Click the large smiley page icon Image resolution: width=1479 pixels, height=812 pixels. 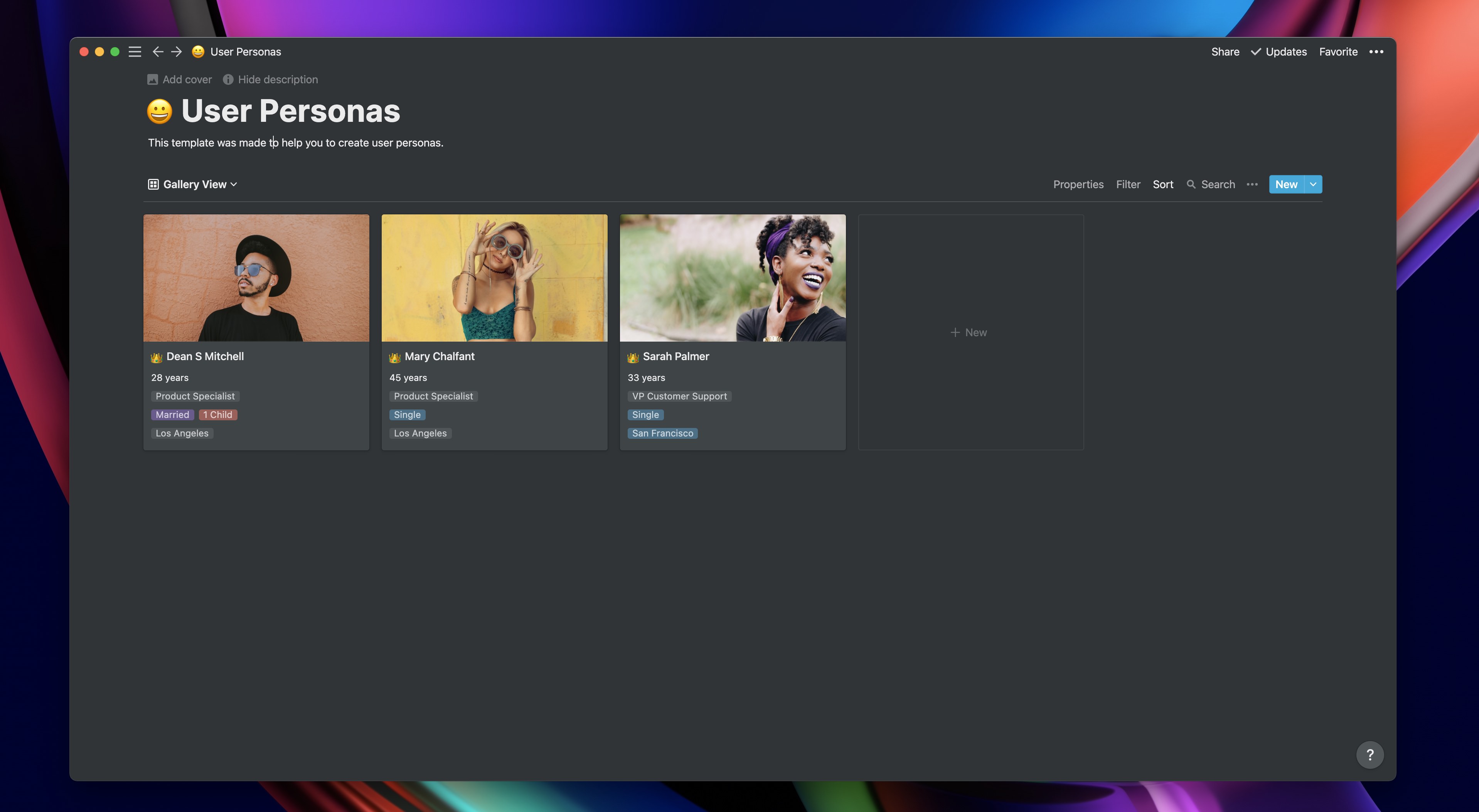click(160, 111)
